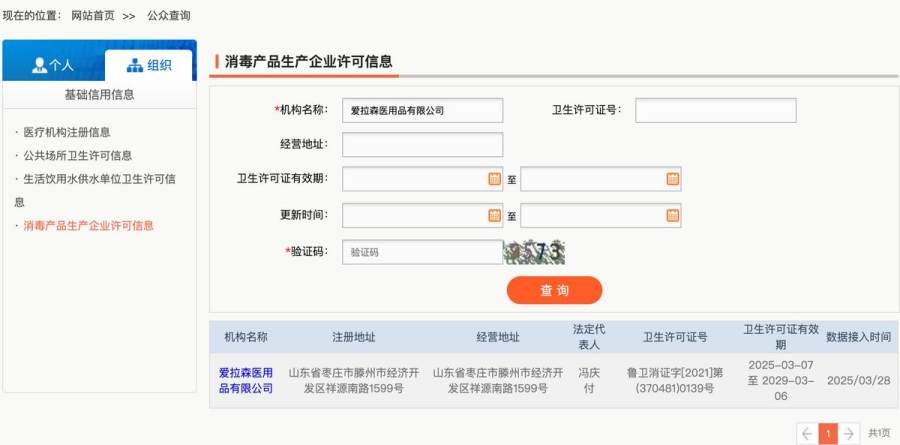
Task: Select 消毒产品生产企业许可信息 in sidebar
Action: point(89,225)
